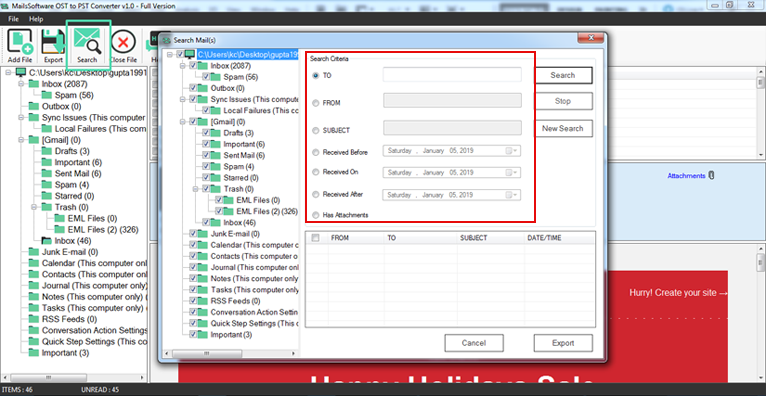Click the TO search text field
Image resolution: width=766 pixels, height=396 pixels.
pyautogui.click(x=452, y=75)
